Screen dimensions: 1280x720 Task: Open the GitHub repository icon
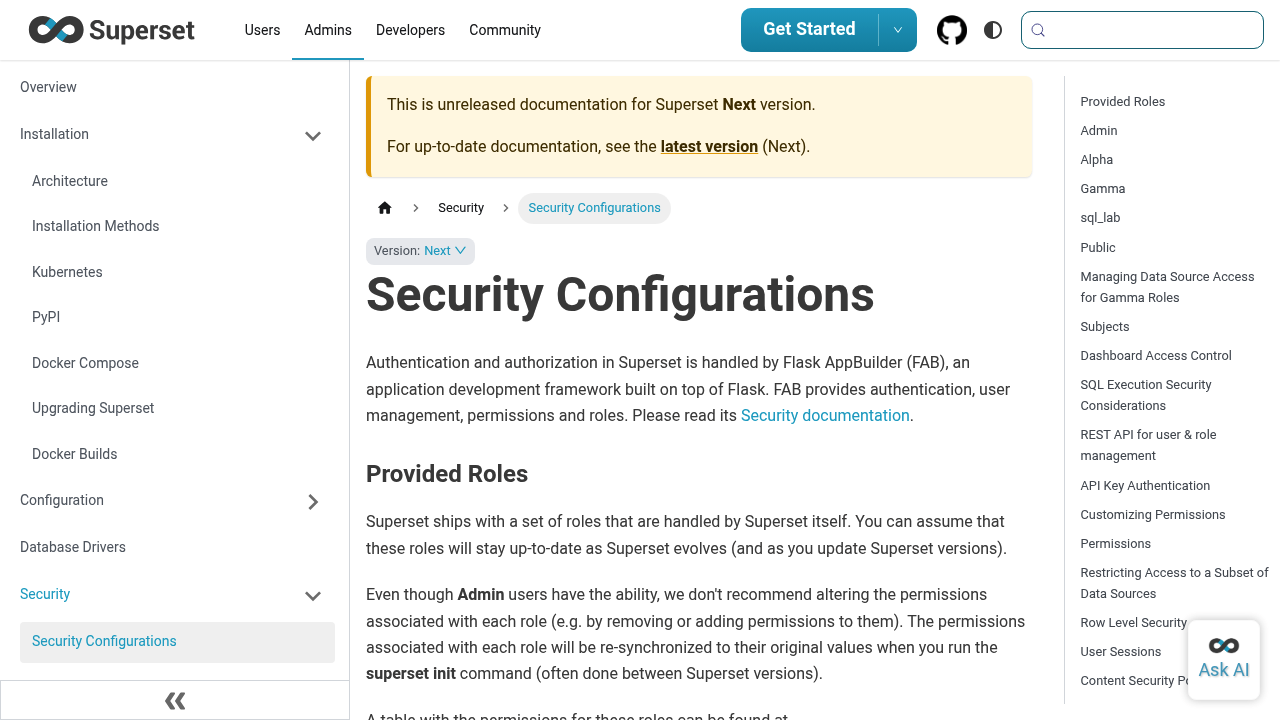(x=952, y=30)
